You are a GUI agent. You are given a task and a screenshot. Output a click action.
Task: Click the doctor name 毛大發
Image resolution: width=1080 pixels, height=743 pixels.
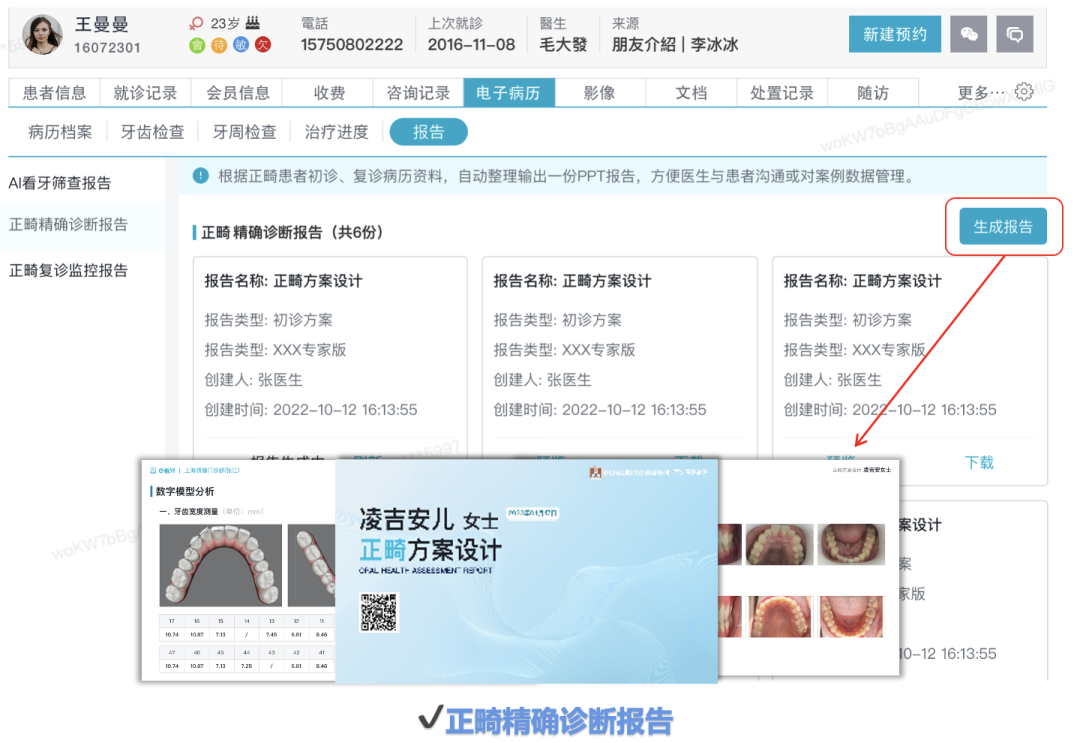point(563,45)
